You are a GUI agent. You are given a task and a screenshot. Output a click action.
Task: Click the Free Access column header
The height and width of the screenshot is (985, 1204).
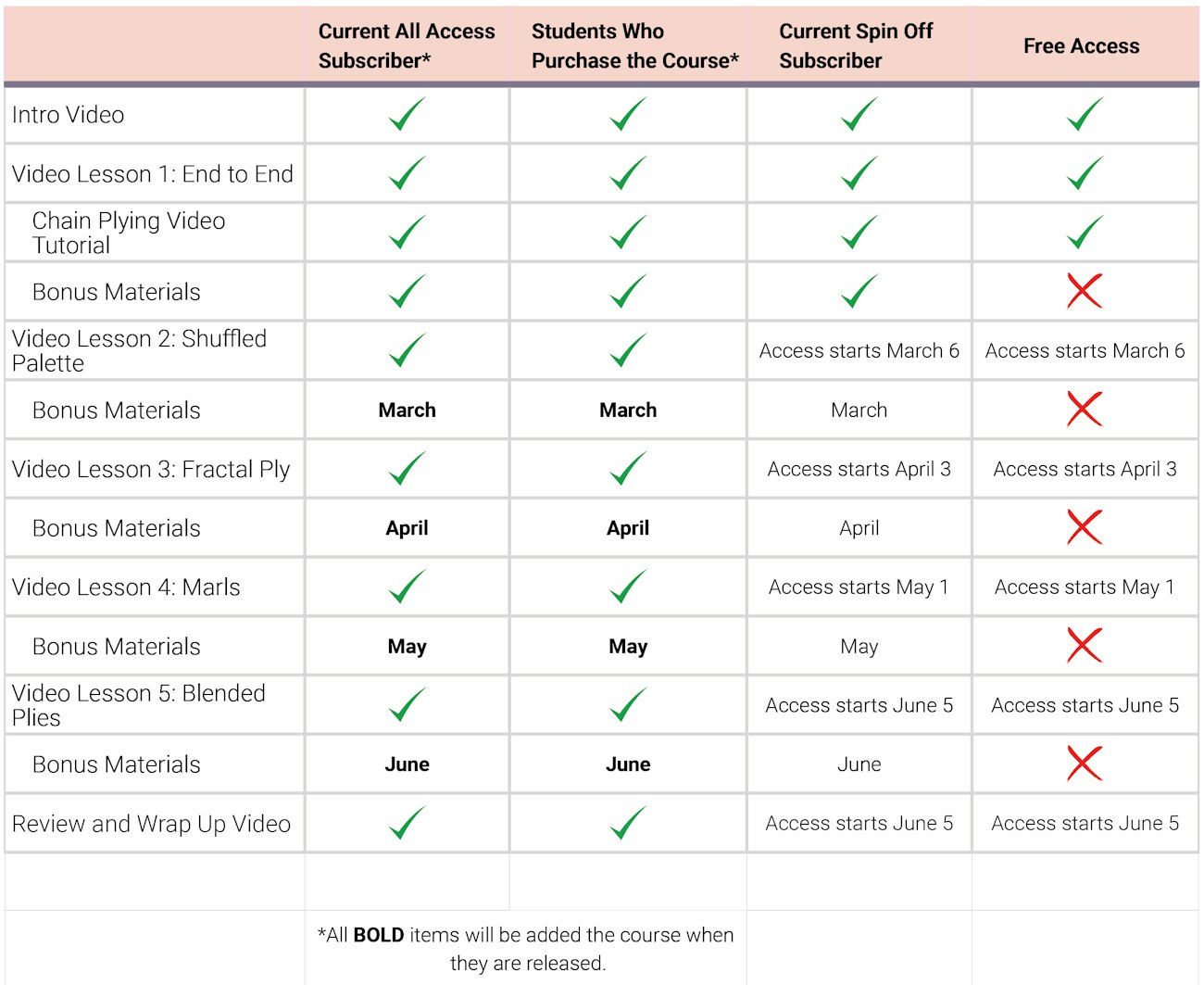1081,46
